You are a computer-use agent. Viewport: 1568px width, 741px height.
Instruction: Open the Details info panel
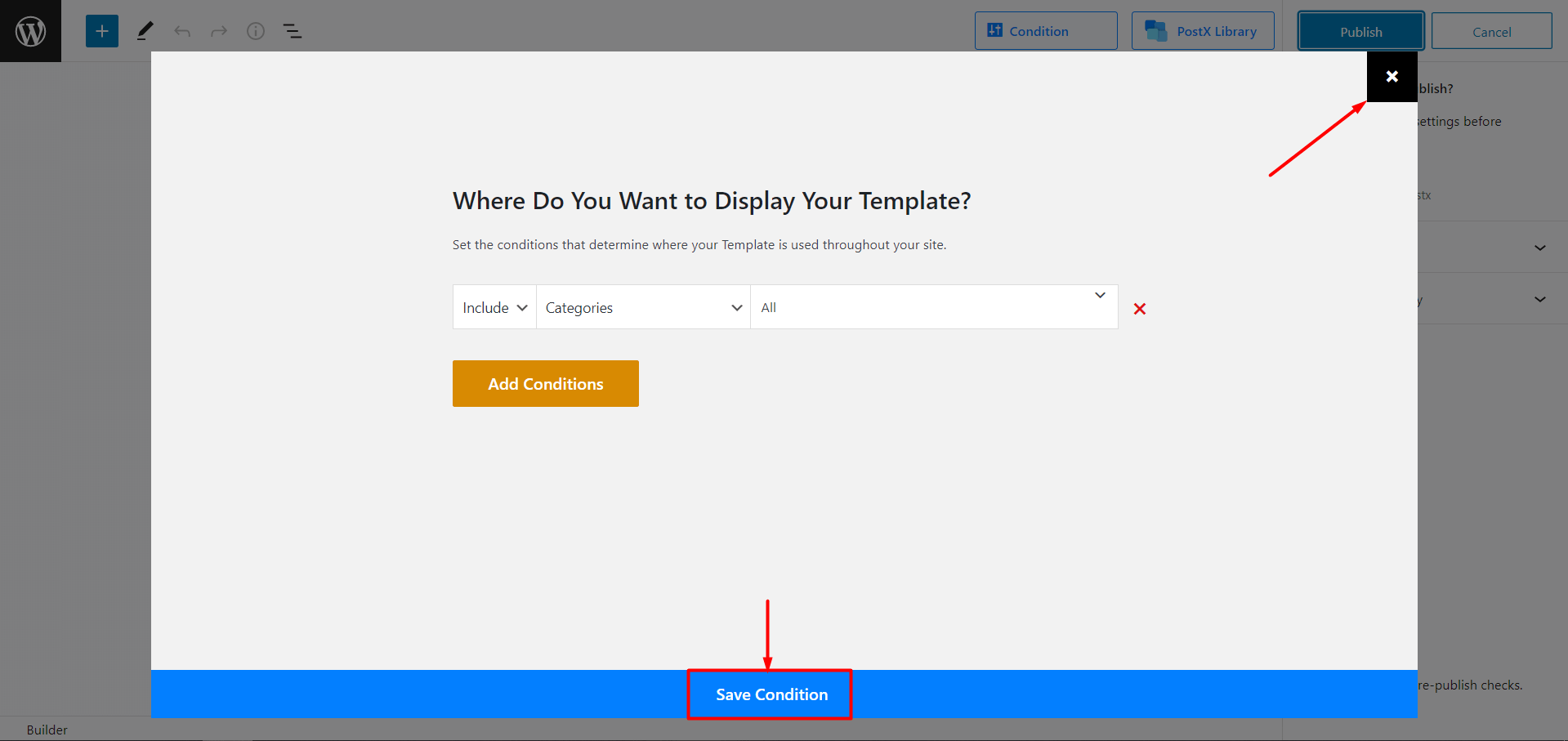(255, 30)
